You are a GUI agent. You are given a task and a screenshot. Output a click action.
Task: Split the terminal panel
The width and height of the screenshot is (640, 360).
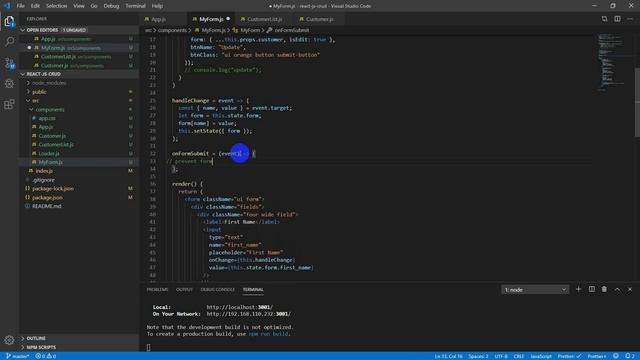(591, 289)
